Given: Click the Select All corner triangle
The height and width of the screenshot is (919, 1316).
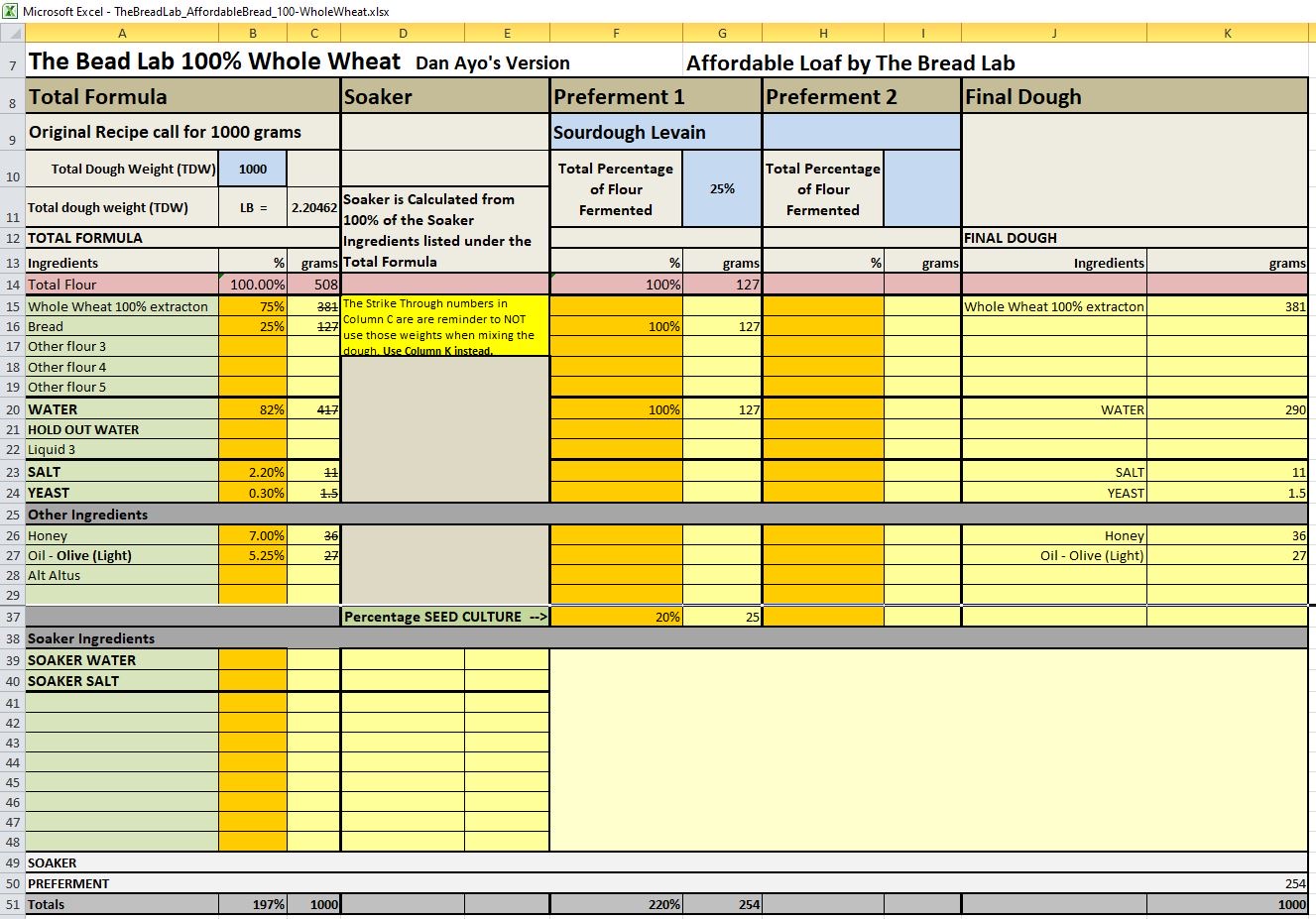Looking at the screenshot, I should 12,33.
